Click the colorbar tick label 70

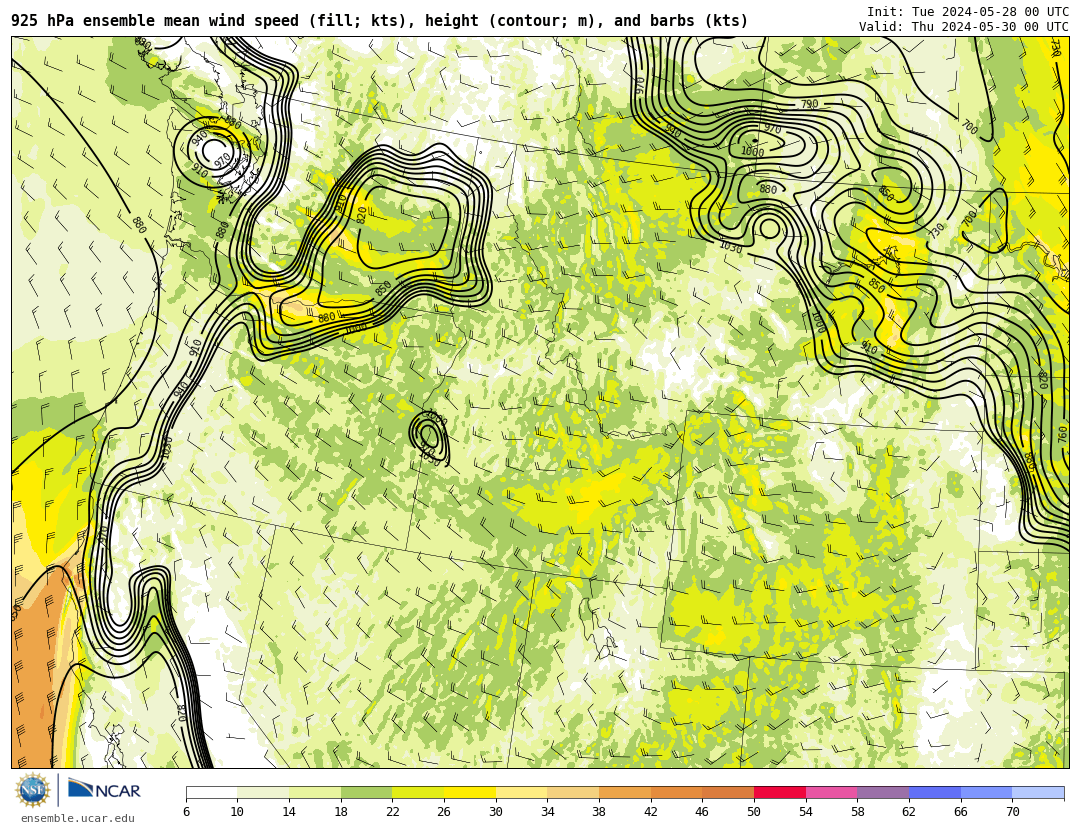click(1012, 812)
